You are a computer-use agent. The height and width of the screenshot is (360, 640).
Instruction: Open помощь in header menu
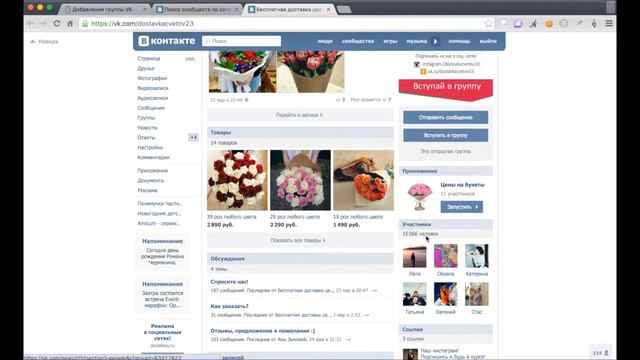pyautogui.click(x=459, y=41)
